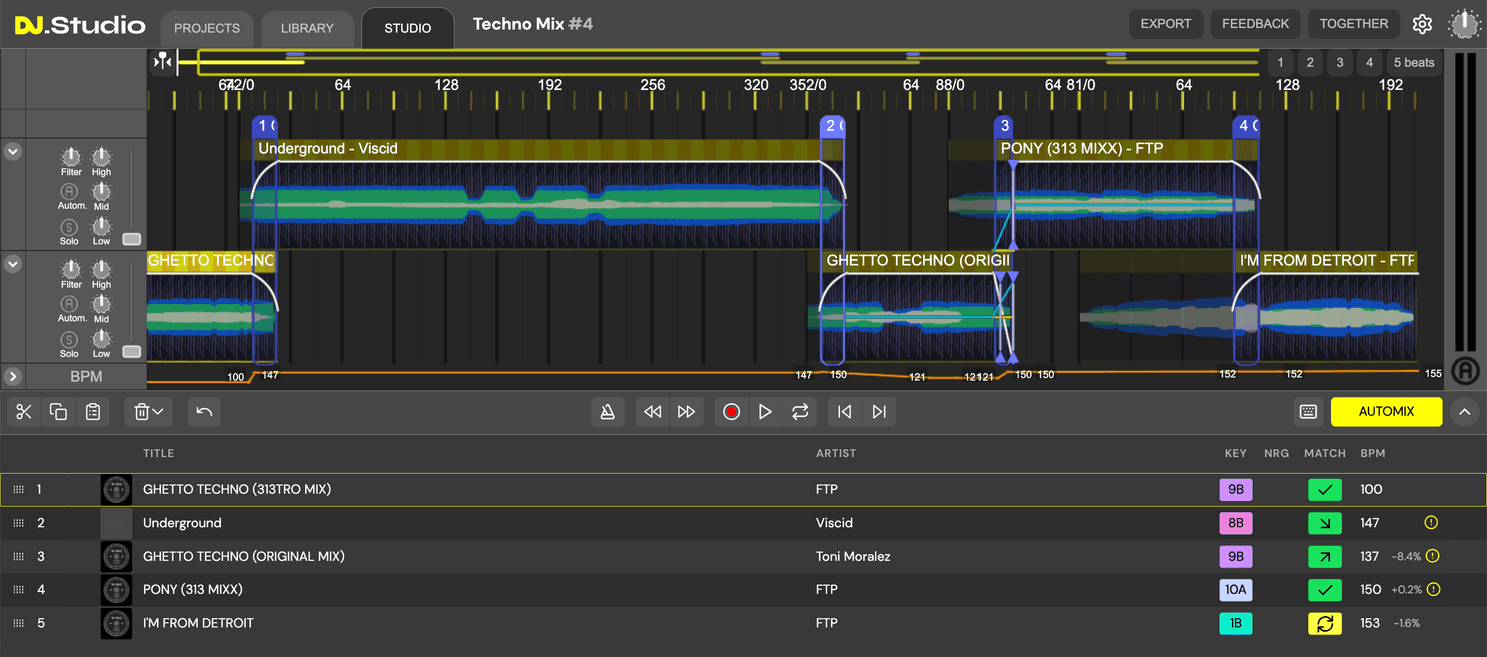Toggle the metronome icon
The width and height of the screenshot is (1487, 657).
607,412
